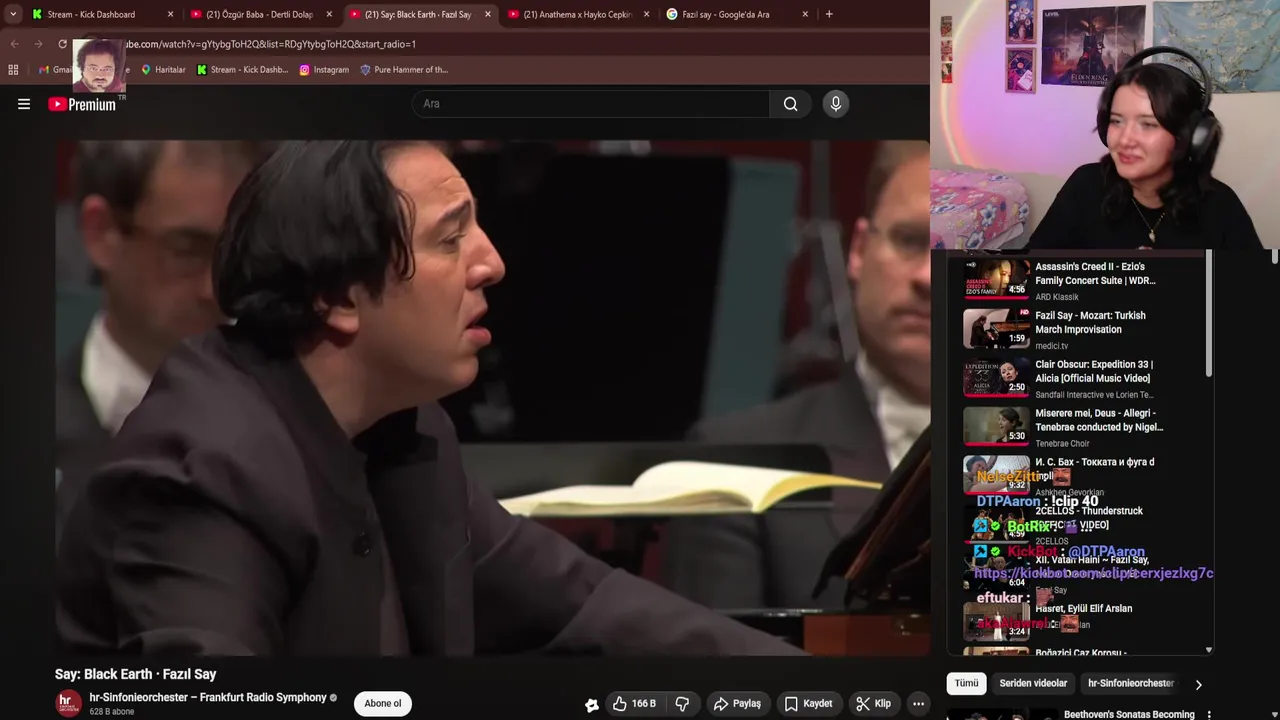The width and height of the screenshot is (1280, 720).
Task: Switch to Özgür Baba - Dertli Dolap tab
Action: coord(259,15)
